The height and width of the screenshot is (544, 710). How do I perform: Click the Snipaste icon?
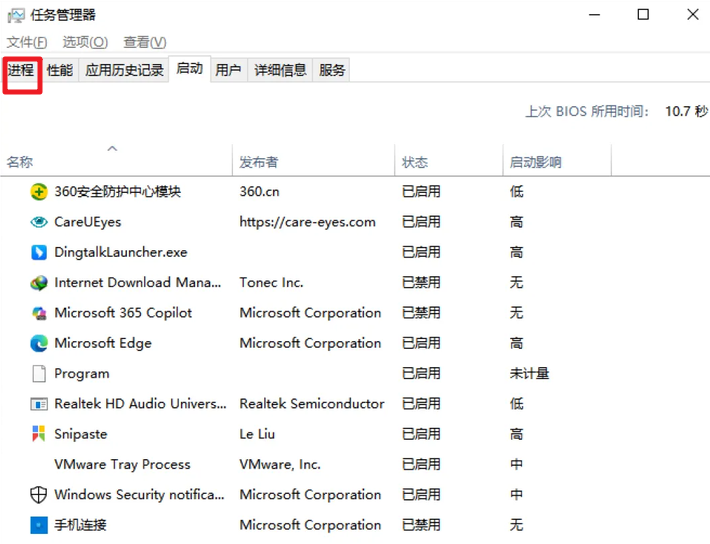pos(39,434)
